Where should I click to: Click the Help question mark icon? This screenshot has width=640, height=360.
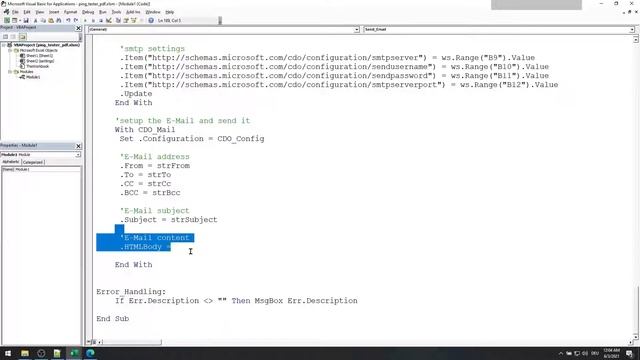pyautogui.click(x=151, y=20)
